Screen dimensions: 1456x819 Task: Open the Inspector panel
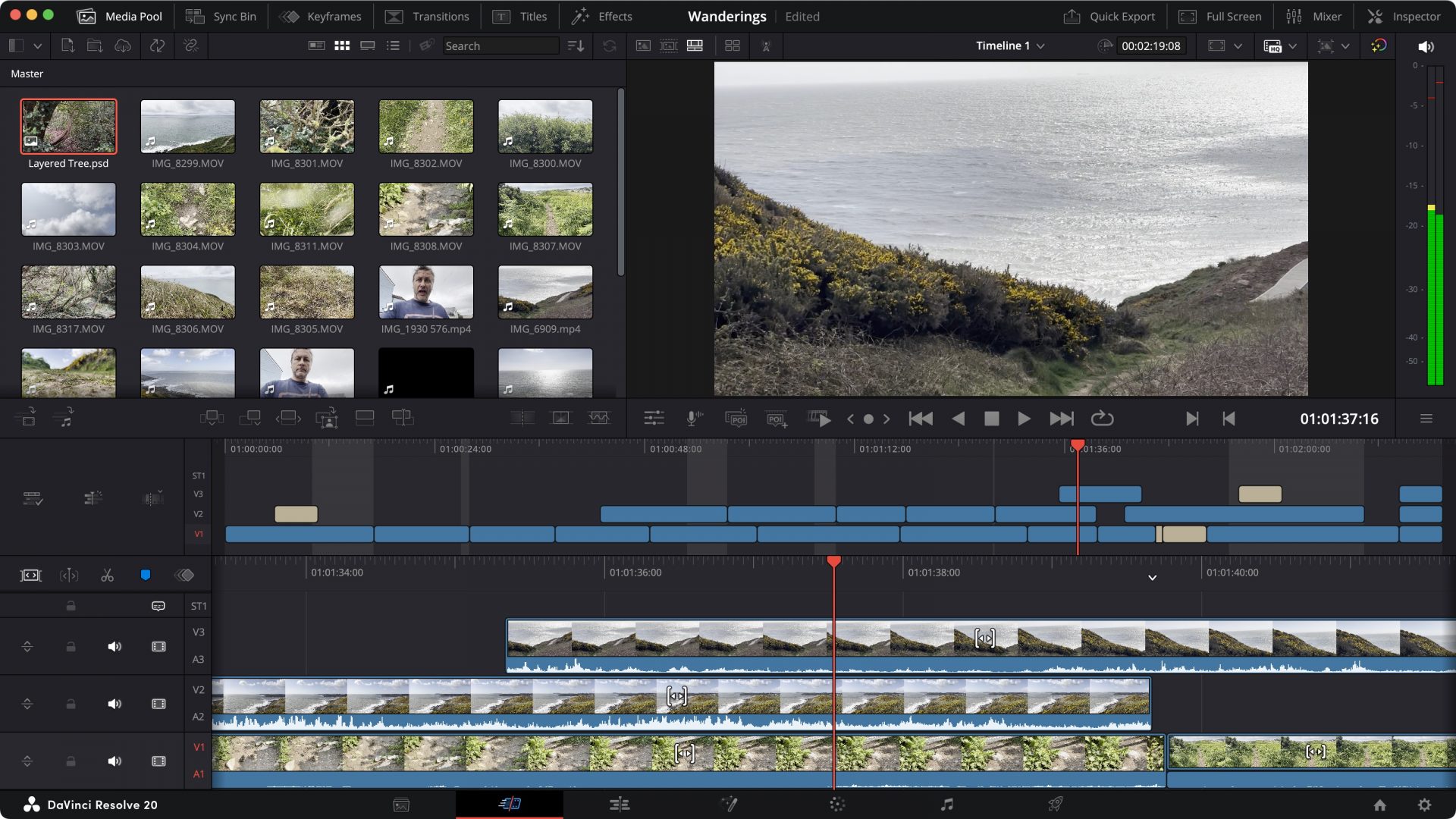pos(1404,16)
